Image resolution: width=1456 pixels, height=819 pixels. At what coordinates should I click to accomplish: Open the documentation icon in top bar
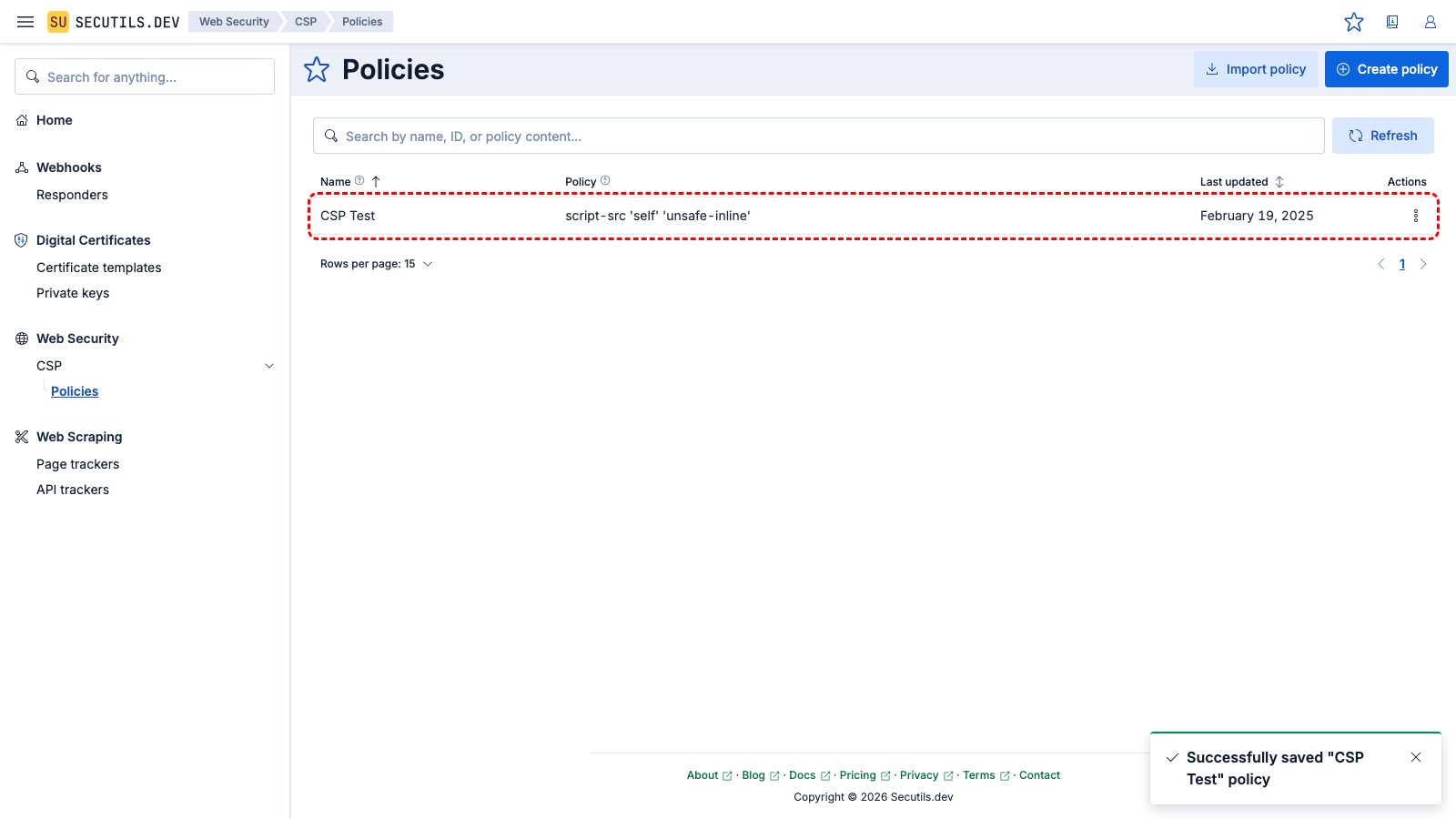tap(1392, 22)
